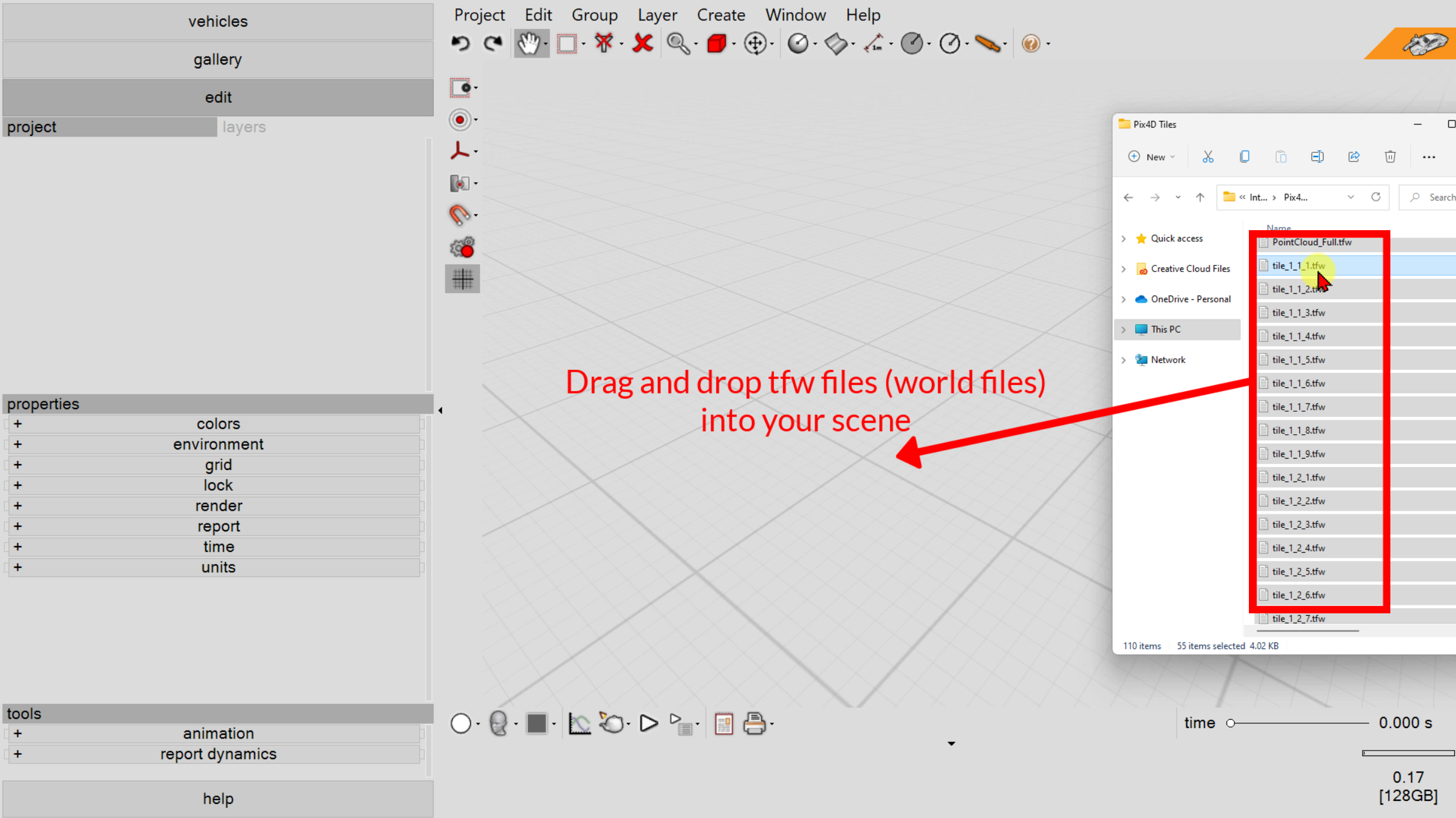Click the Undo arrow icon
Screen dimensions: 1456x818
click(x=460, y=44)
